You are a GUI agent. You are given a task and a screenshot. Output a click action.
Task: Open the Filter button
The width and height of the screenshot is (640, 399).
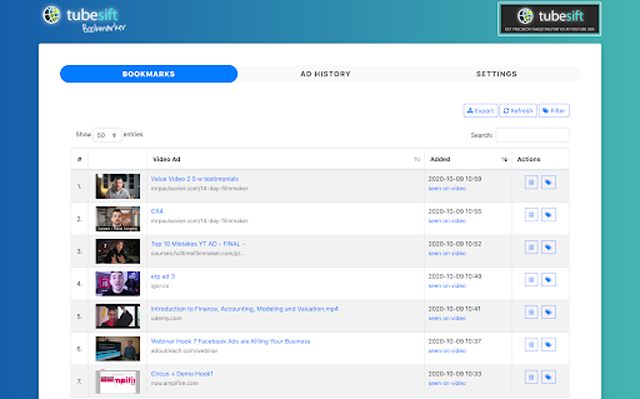(x=554, y=111)
